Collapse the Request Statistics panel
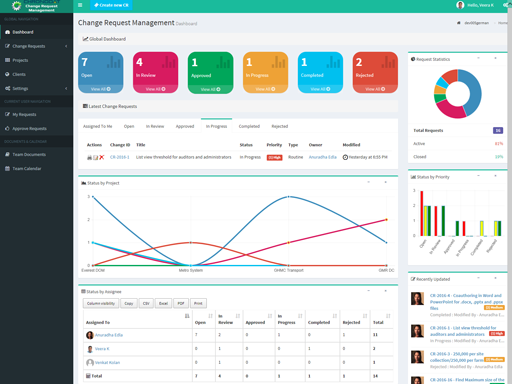The image size is (512, 384). coord(478,58)
